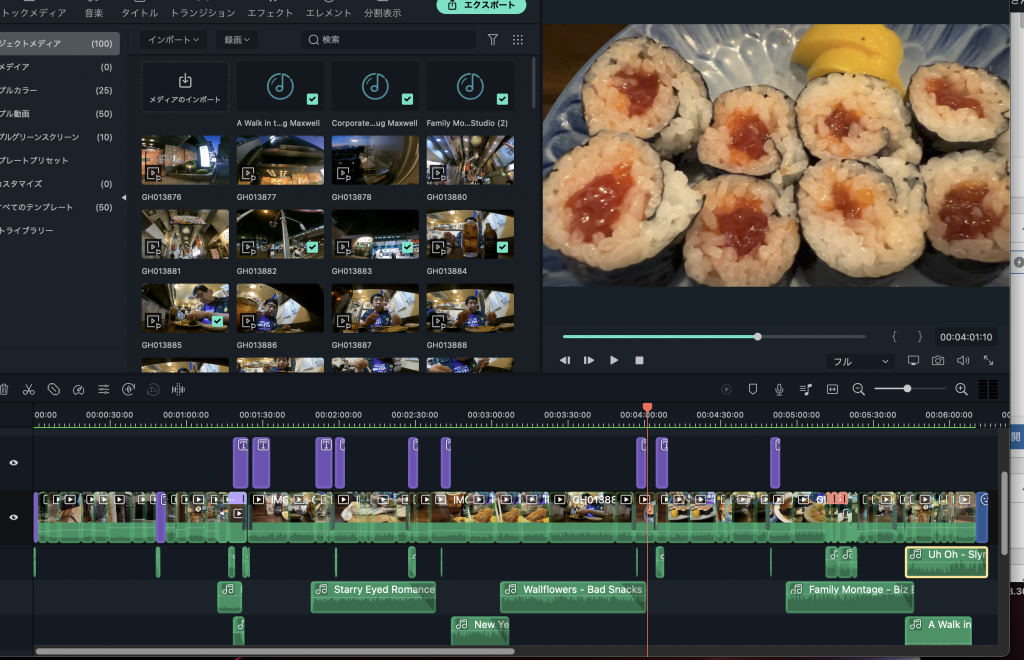Image resolution: width=1024 pixels, height=660 pixels.
Task: Select the Family Montage audio clip
Action: click(x=850, y=597)
